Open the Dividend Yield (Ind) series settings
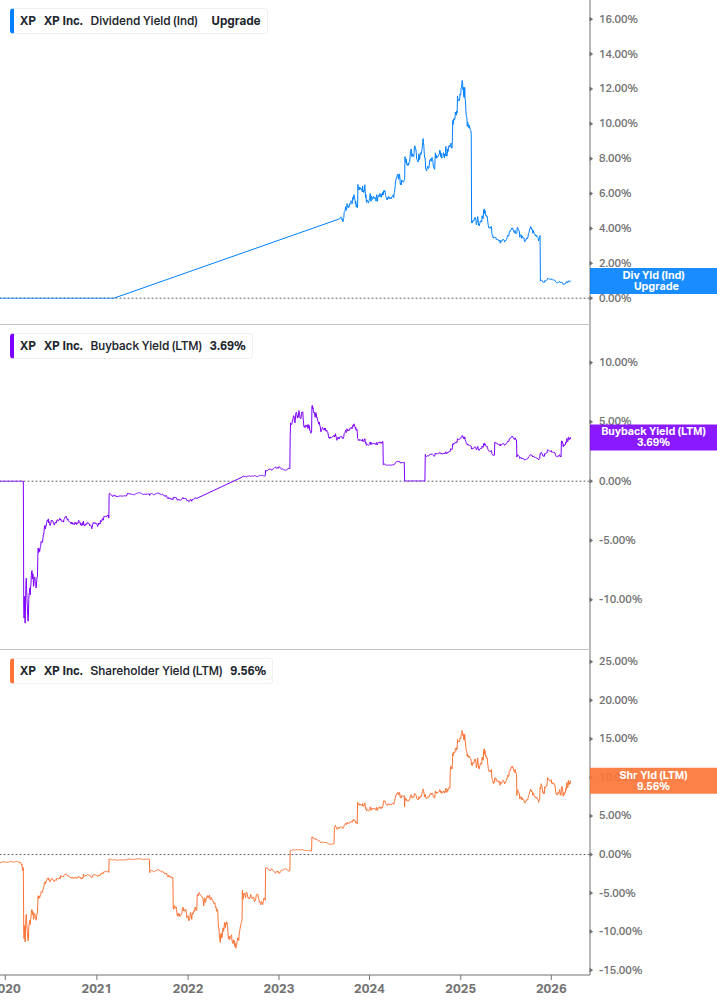The height and width of the screenshot is (1005, 717). click(x=143, y=20)
